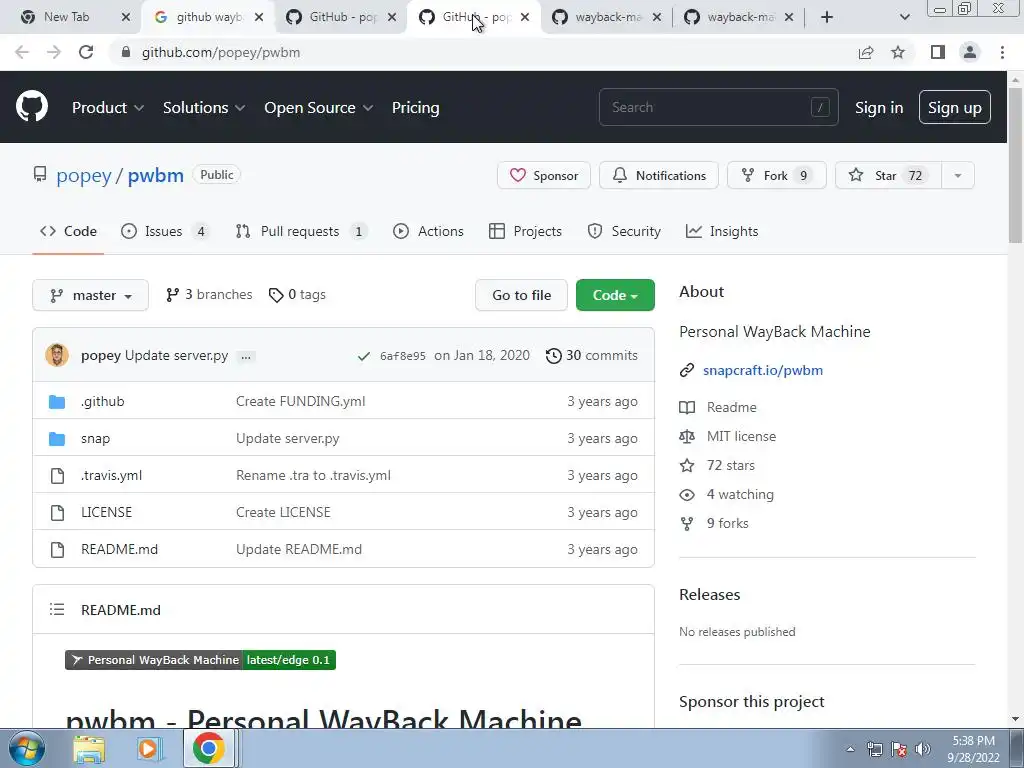
Task: Open a new tab with the plus icon
Action: coord(827,17)
